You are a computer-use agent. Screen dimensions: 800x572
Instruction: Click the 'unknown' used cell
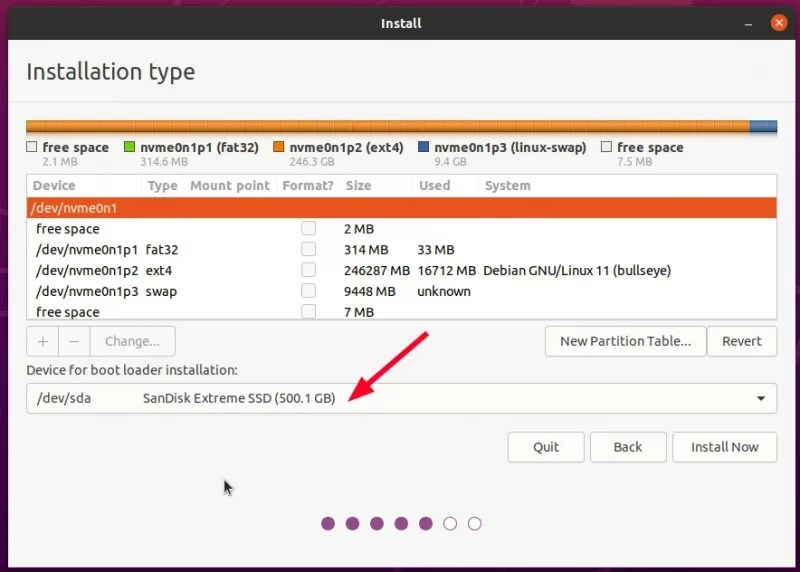point(444,291)
